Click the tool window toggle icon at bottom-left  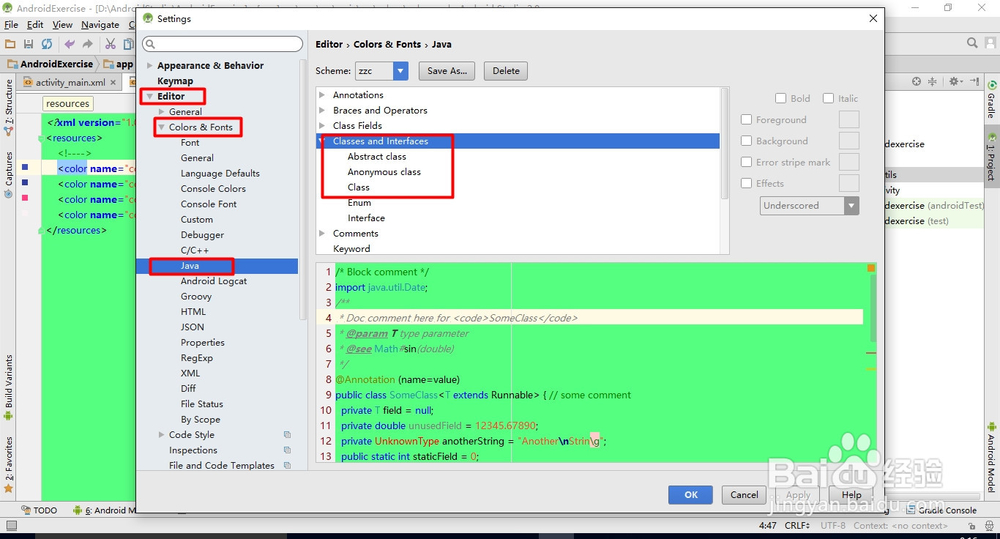coord(11,526)
